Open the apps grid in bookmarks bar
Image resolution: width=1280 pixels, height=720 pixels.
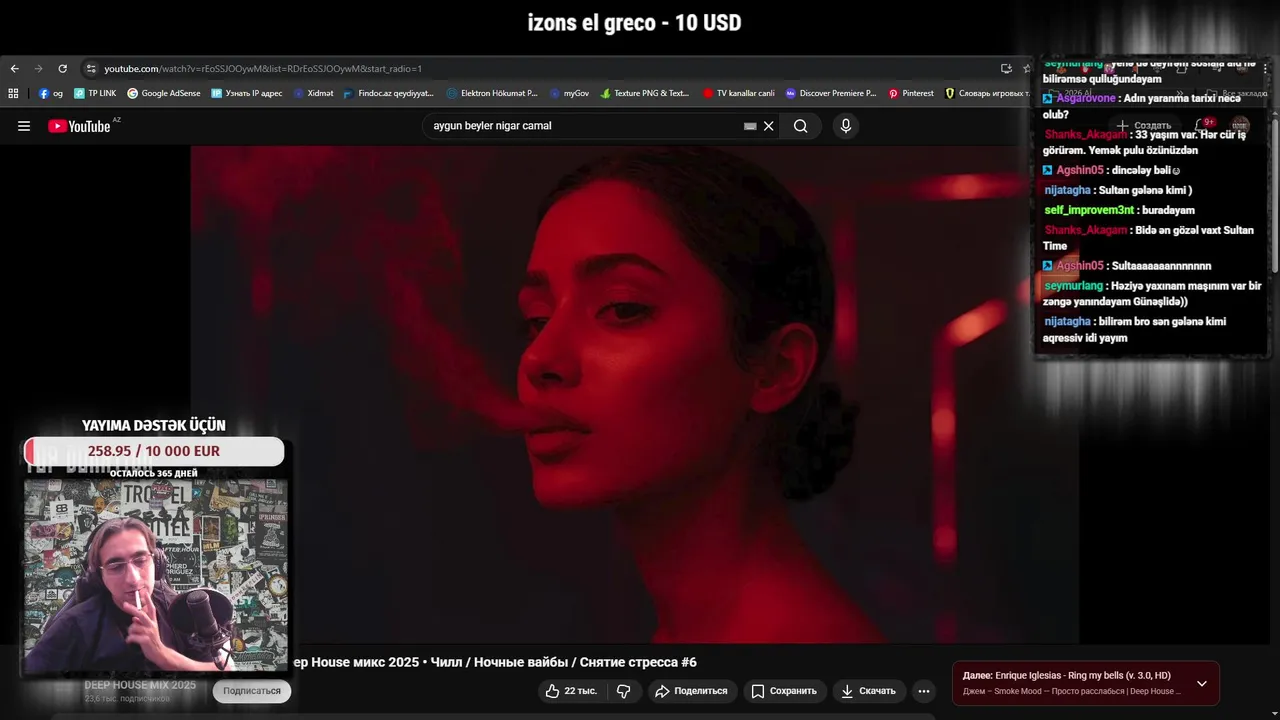coord(13,93)
